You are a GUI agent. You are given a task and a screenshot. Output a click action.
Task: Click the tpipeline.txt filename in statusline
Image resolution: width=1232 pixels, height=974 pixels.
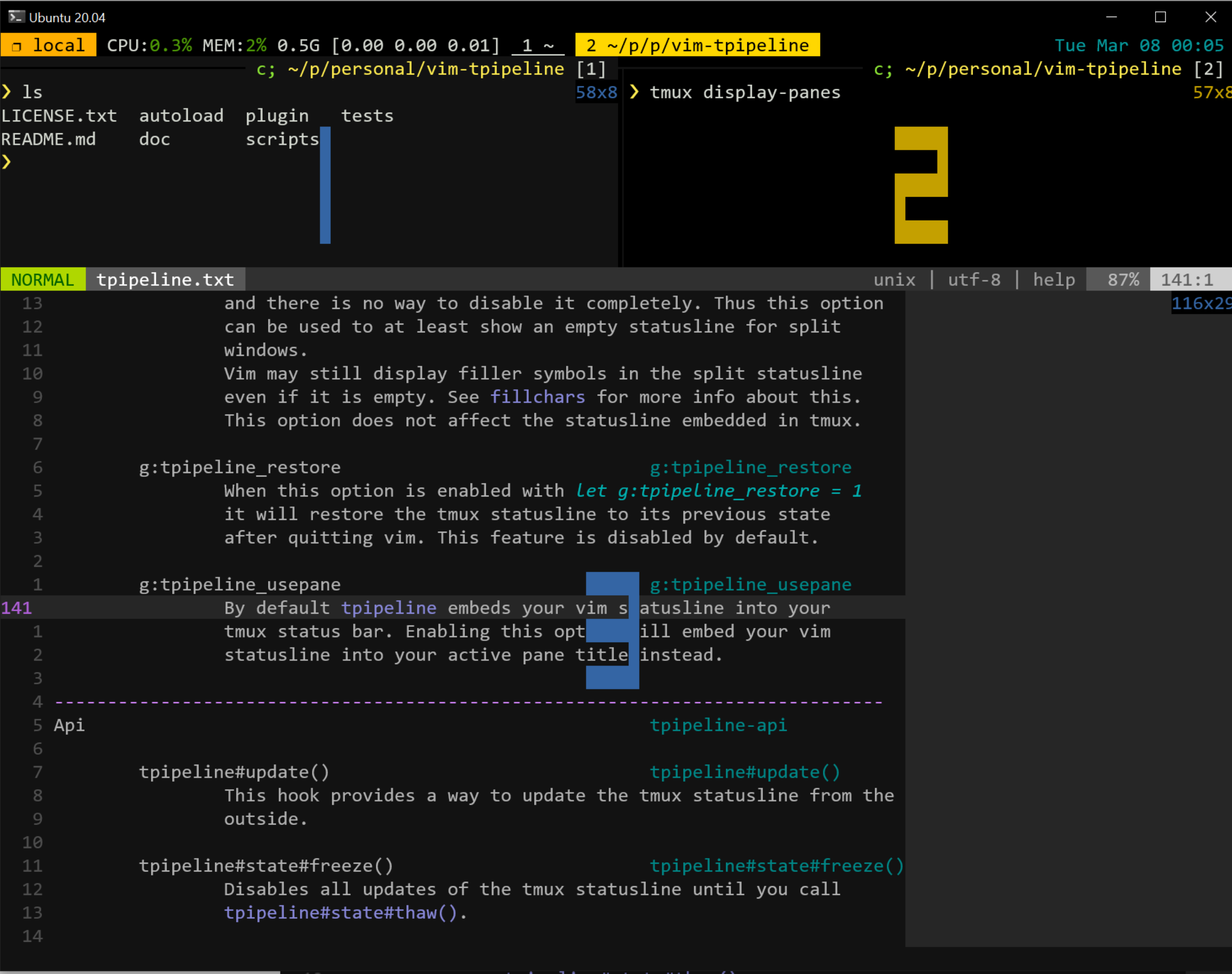coord(165,279)
